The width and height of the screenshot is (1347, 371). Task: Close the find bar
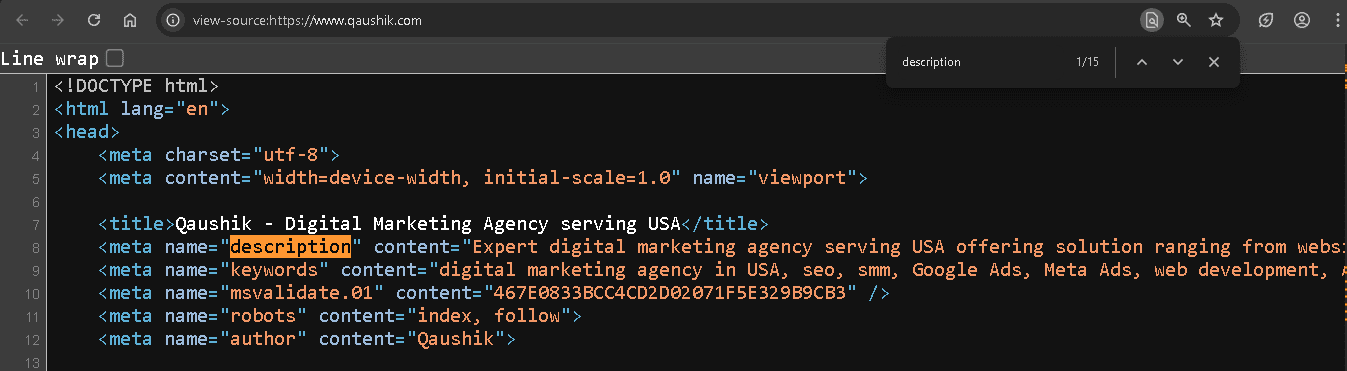[x=1214, y=62]
